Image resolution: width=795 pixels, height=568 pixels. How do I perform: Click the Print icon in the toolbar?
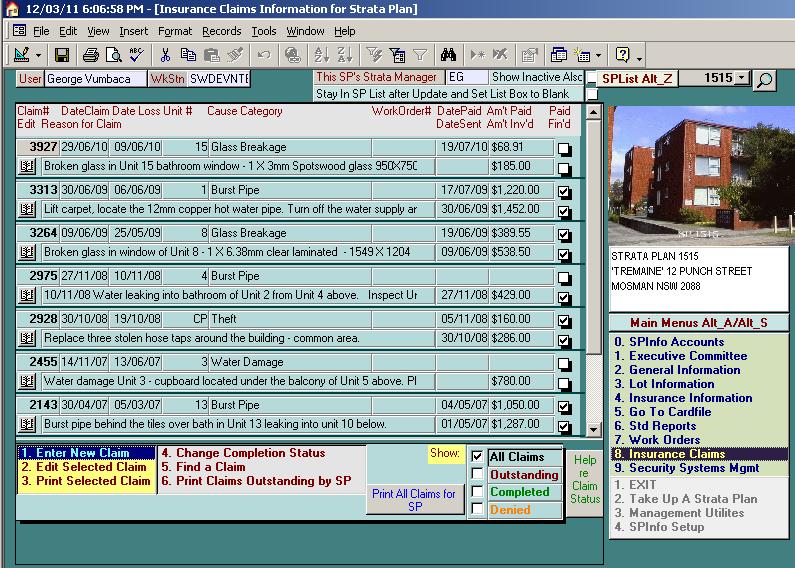coord(91,55)
